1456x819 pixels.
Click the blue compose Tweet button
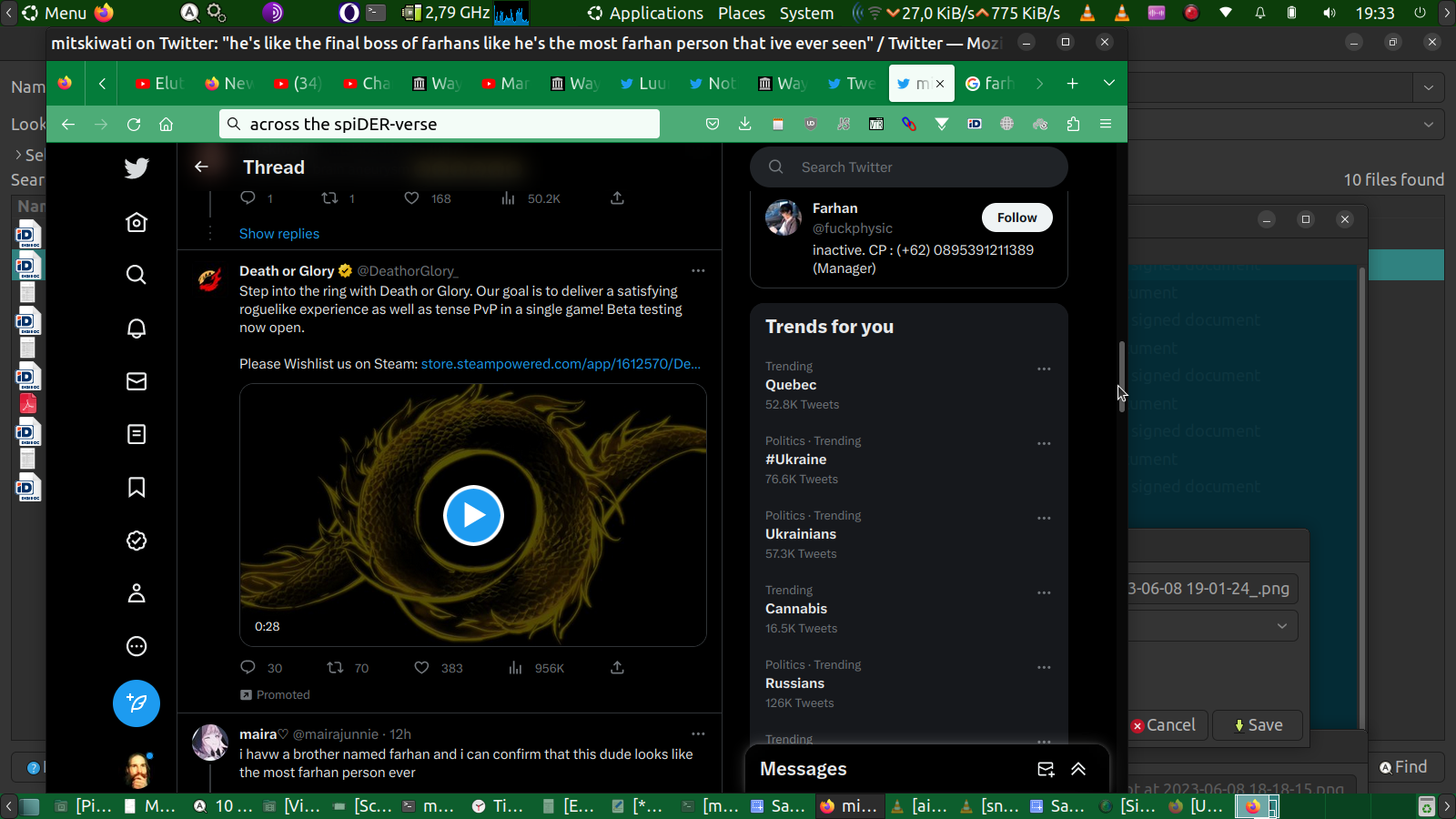(136, 703)
